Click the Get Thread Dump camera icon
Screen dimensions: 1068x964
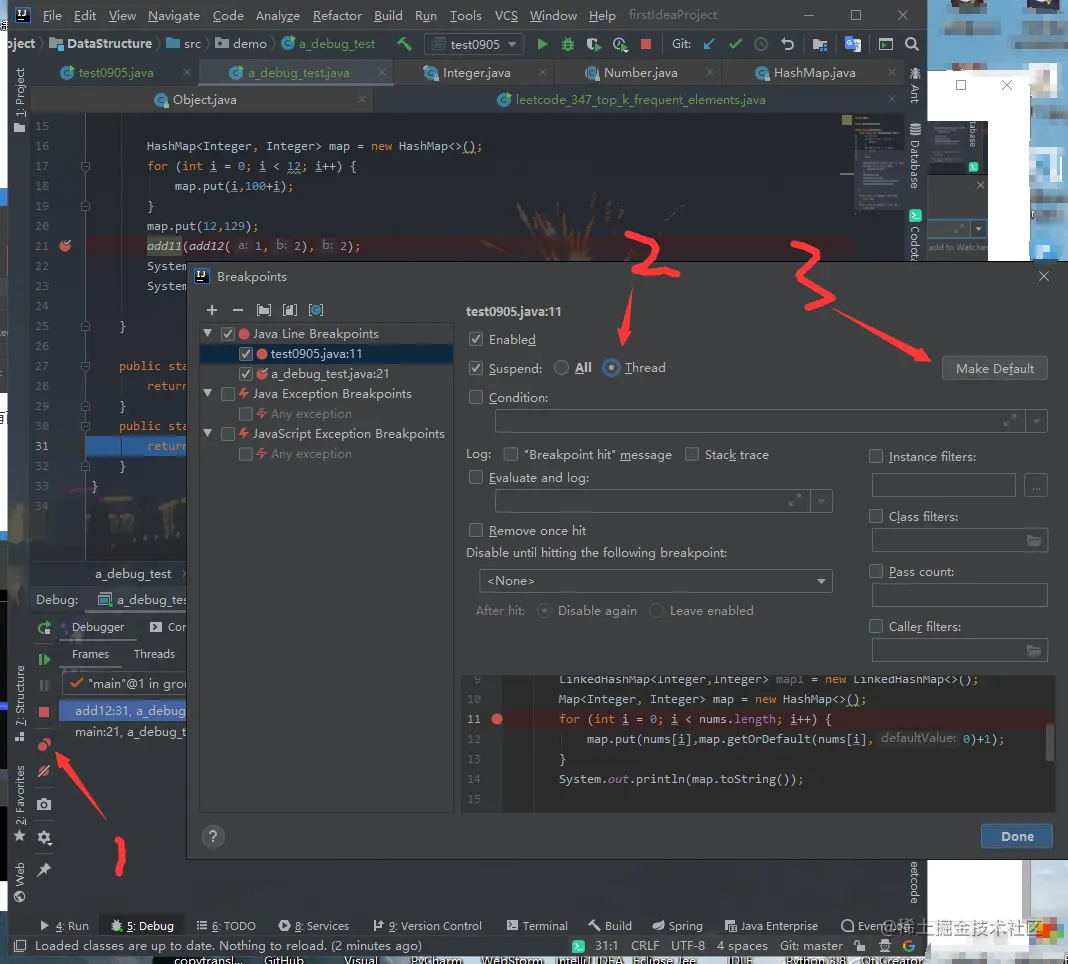(44, 805)
